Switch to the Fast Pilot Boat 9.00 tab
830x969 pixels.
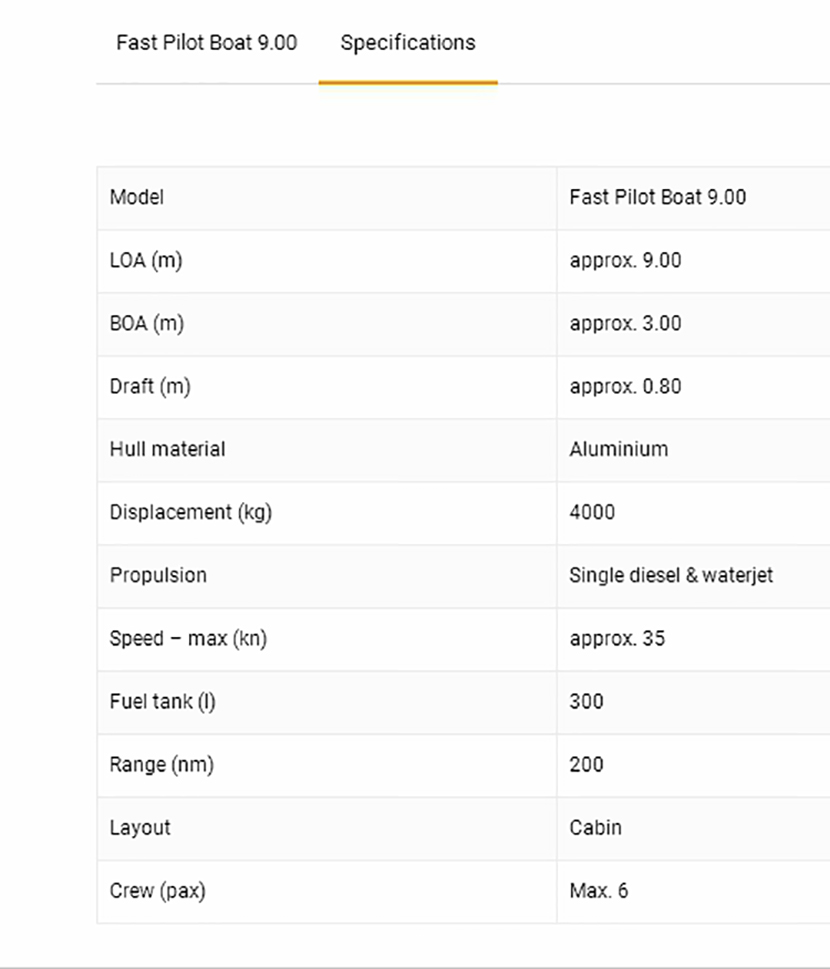[x=206, y=43]
